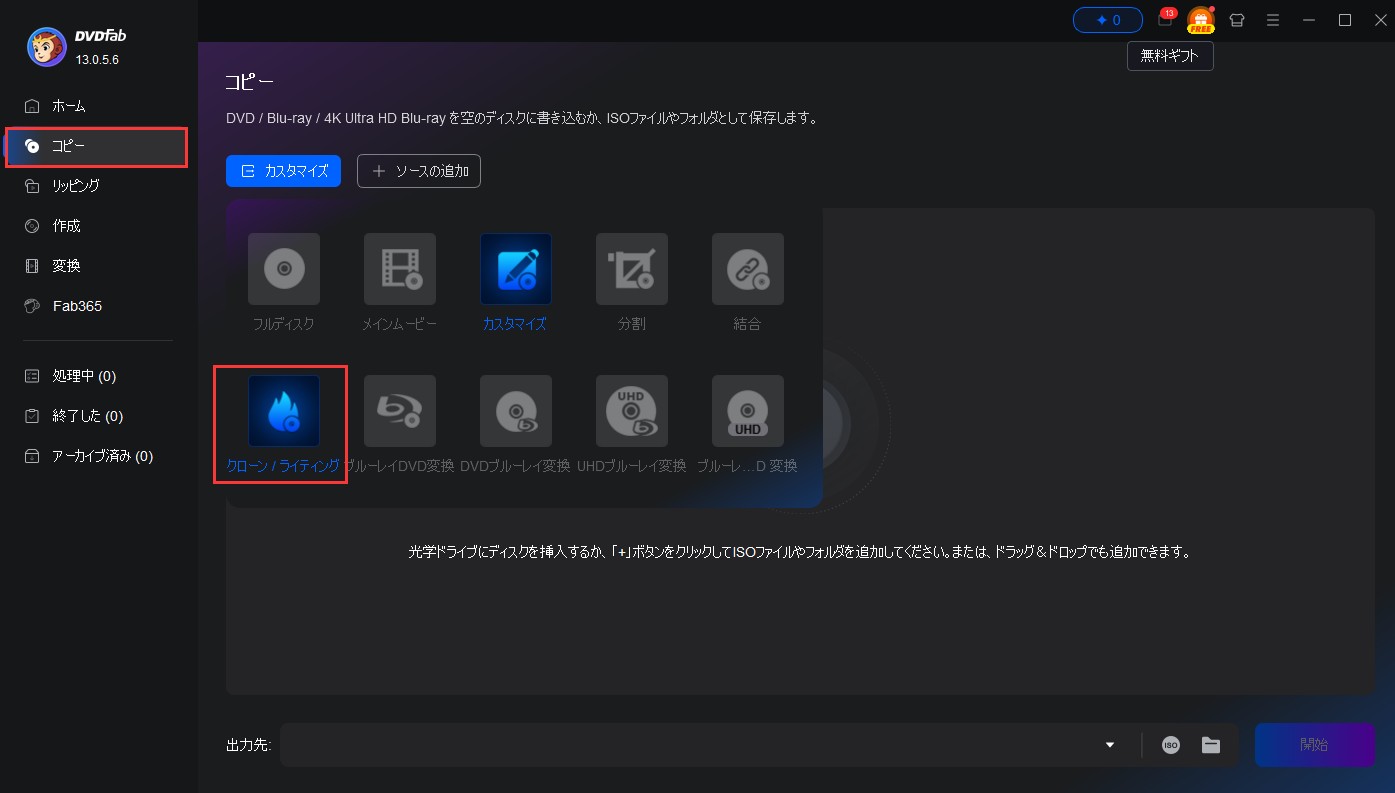Click the version text 13.0.5.6
Image resolution: width=1395 pixels, height=793 pixels.
[97, 60]
